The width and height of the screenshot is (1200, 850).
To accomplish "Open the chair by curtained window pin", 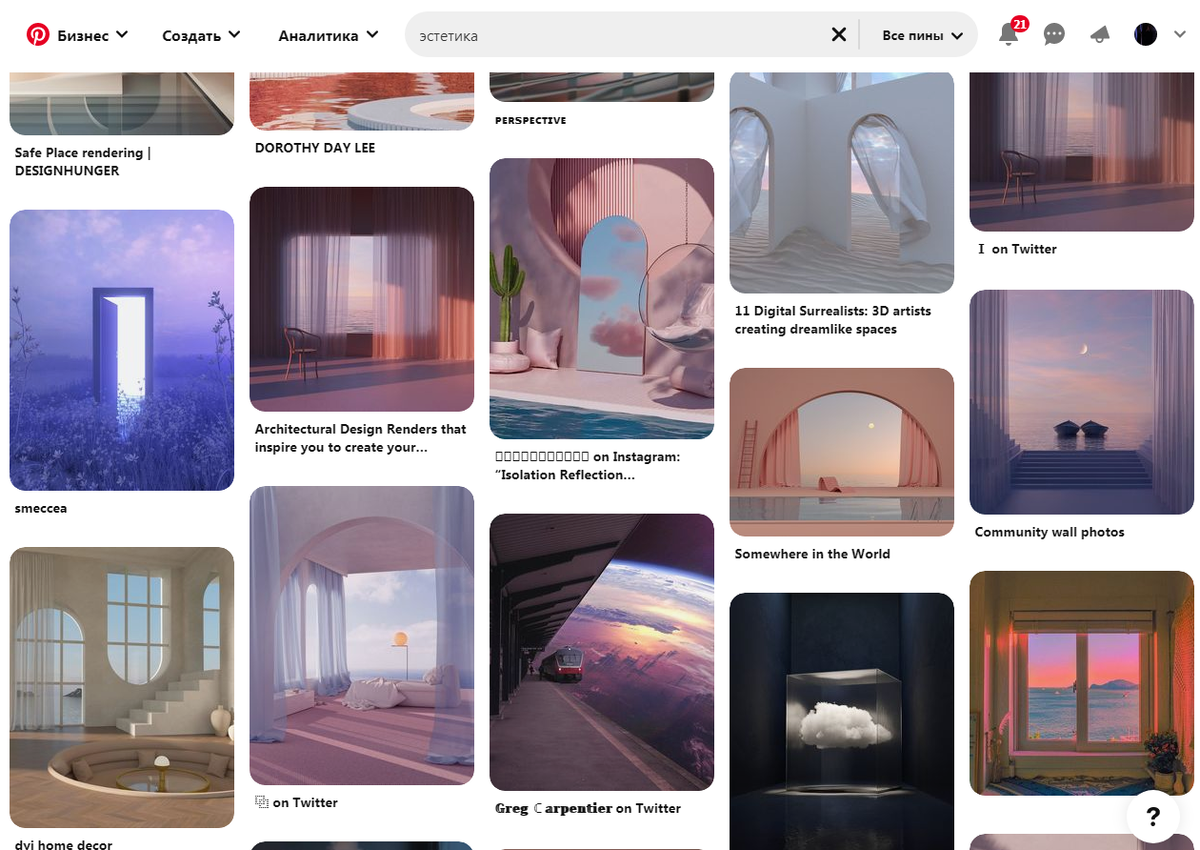I will click(362, 299).
